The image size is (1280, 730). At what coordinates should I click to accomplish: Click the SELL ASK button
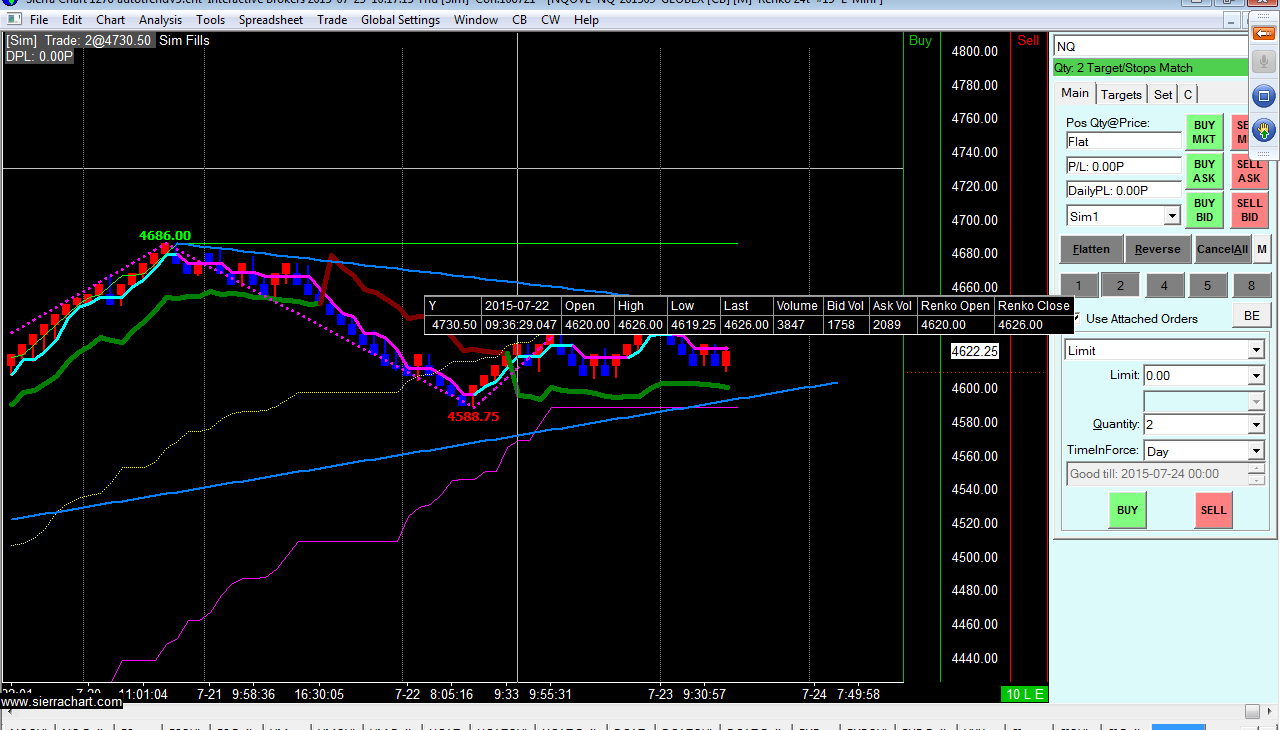1249,171
